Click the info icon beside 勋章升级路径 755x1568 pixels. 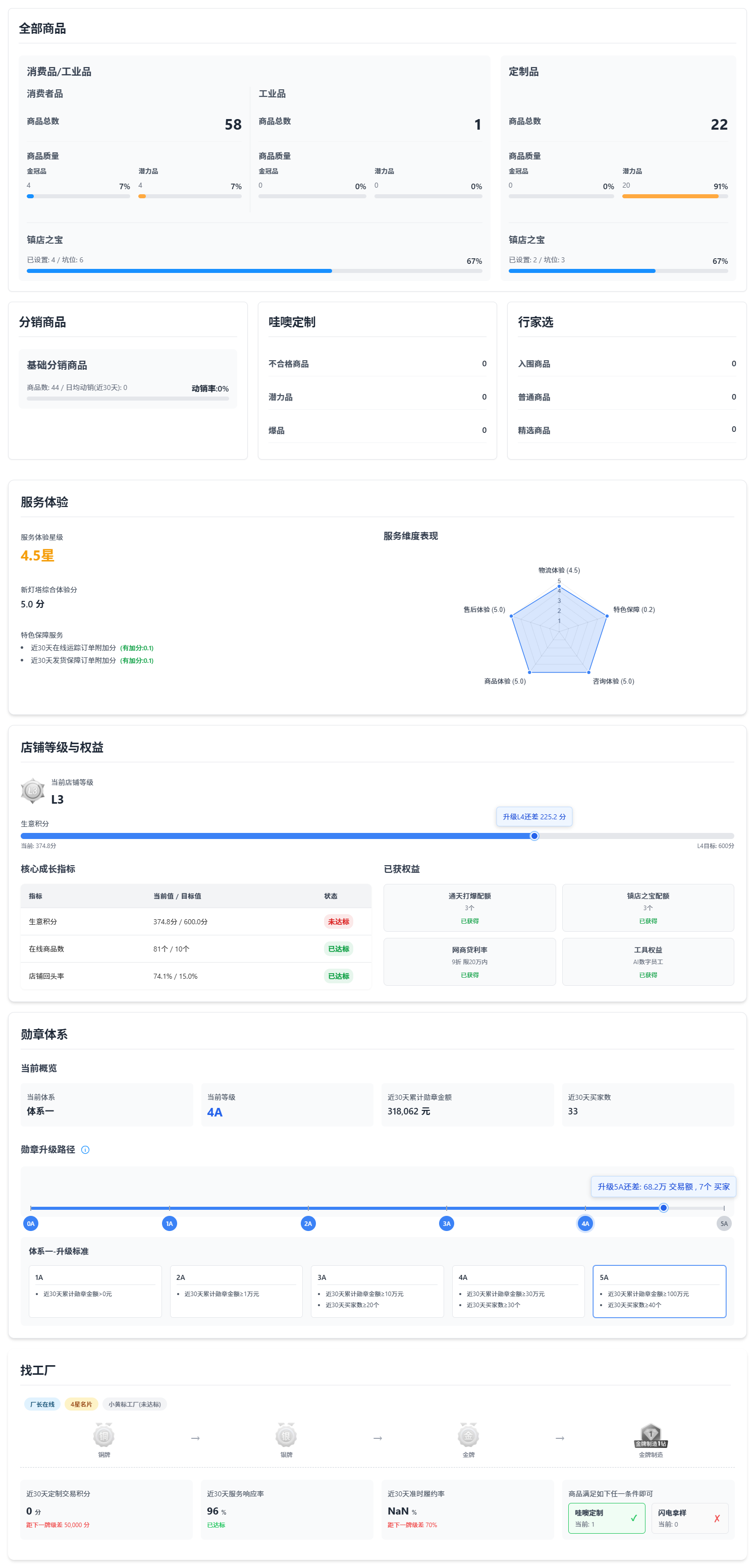(85, 1150)
